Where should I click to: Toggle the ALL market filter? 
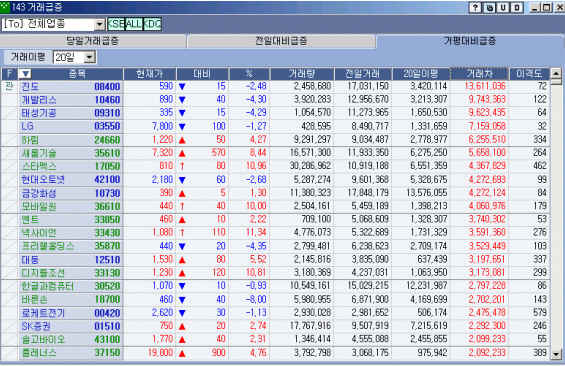point(134,24)
